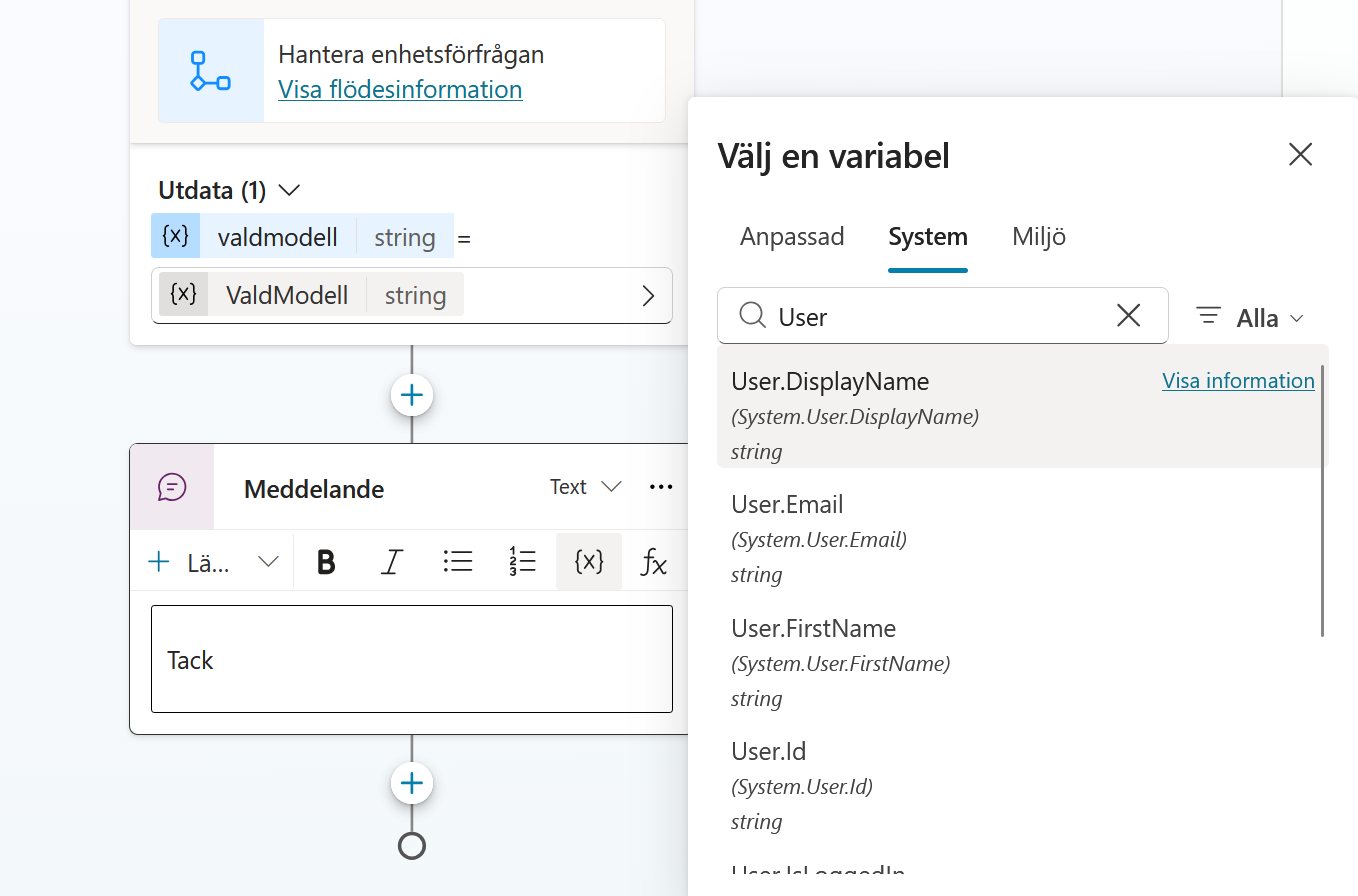Click the flow action icon beside Hantera enhetsförfrågan
Image resolution: width=1358 pixels, height=896 pixels.
[x=211, y=71]
